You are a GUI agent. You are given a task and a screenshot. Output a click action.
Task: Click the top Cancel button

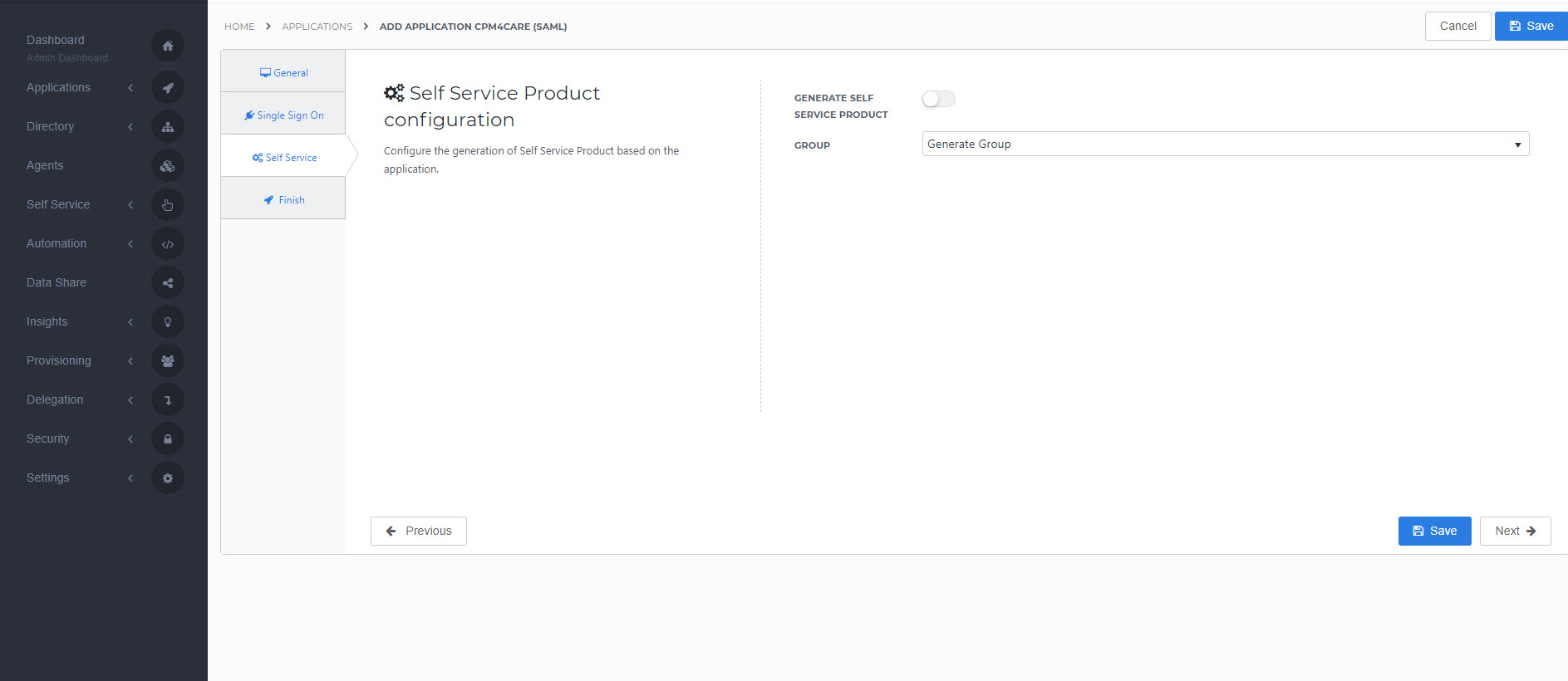[x=1457, y=26]
